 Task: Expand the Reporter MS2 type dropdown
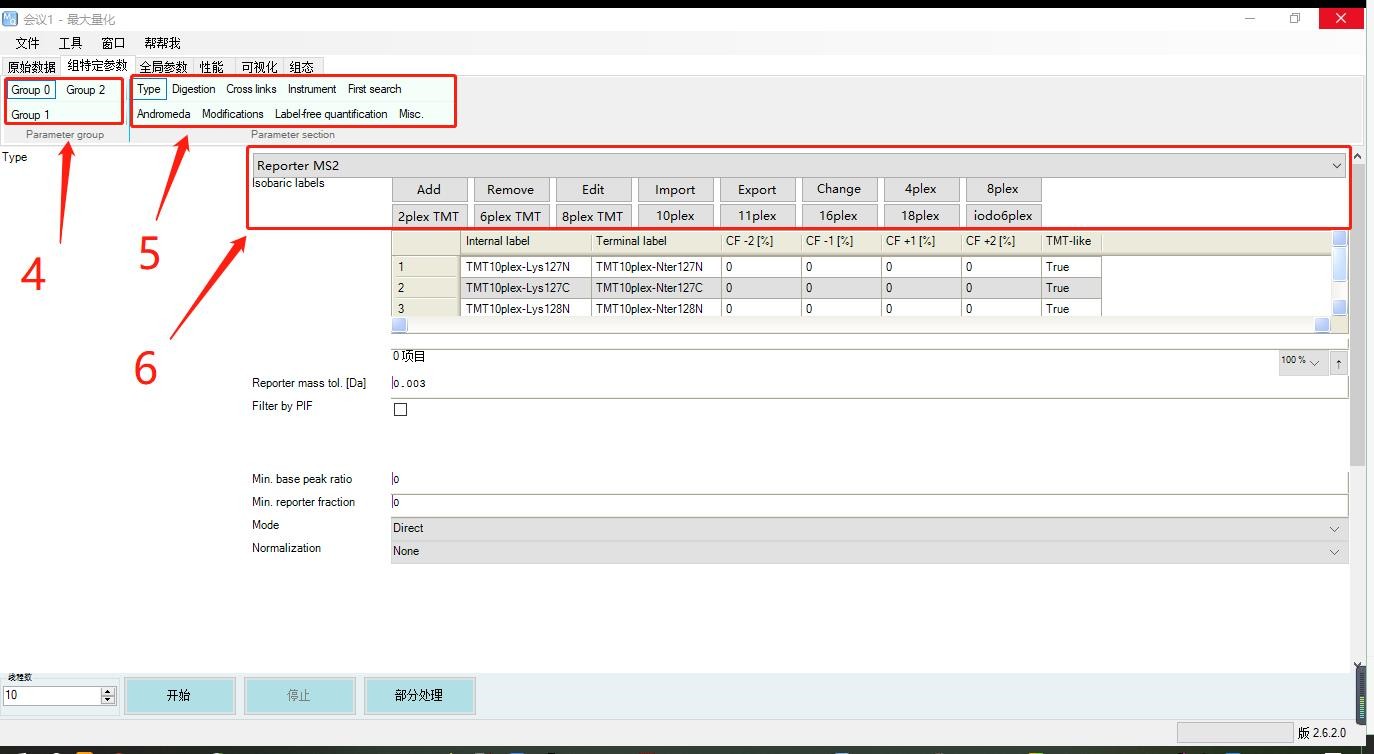(798, 165)
